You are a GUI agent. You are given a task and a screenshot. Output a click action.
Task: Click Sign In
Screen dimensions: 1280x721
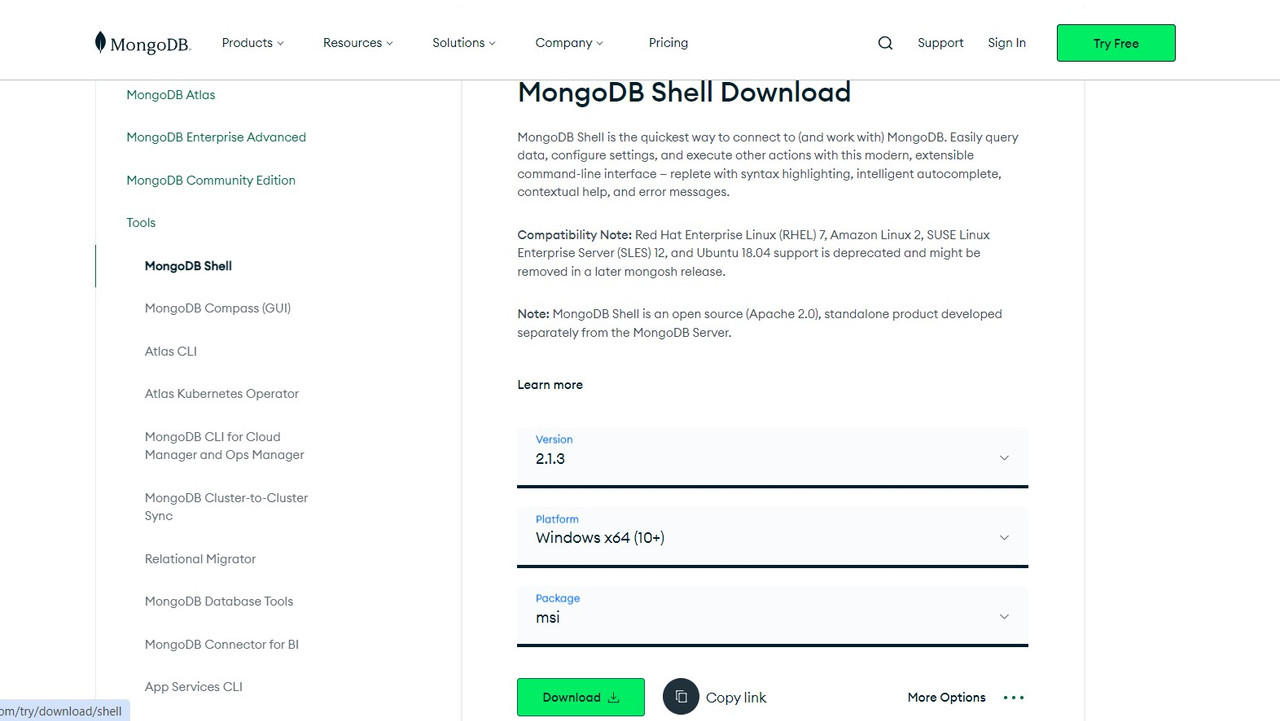[x=1007, y=43]
